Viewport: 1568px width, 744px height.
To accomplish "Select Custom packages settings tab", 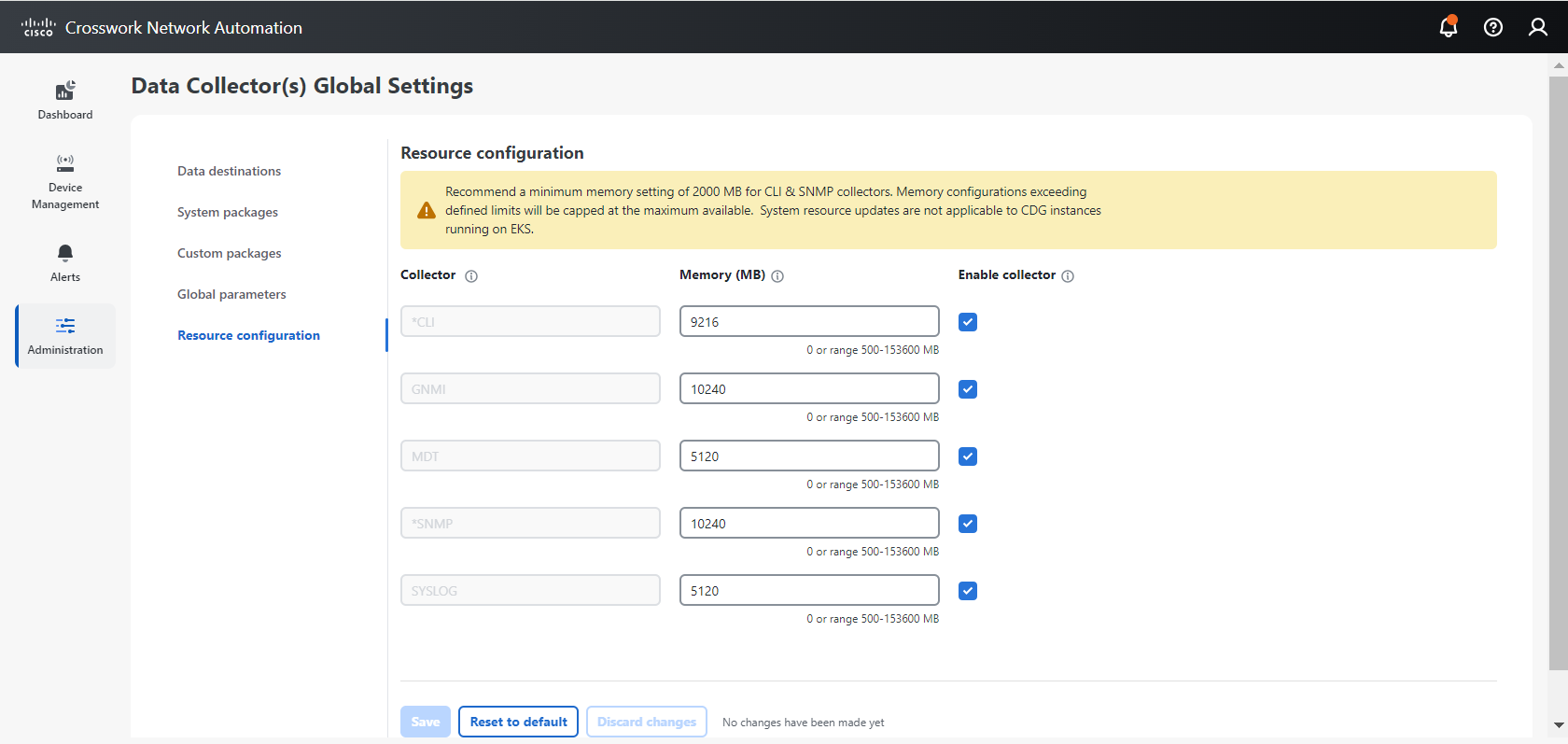I will [x=229, y=253].
